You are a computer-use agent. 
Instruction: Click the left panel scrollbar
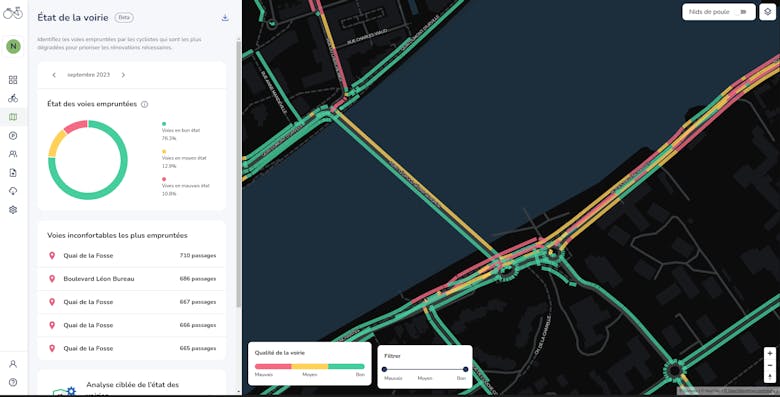point(238,174)
